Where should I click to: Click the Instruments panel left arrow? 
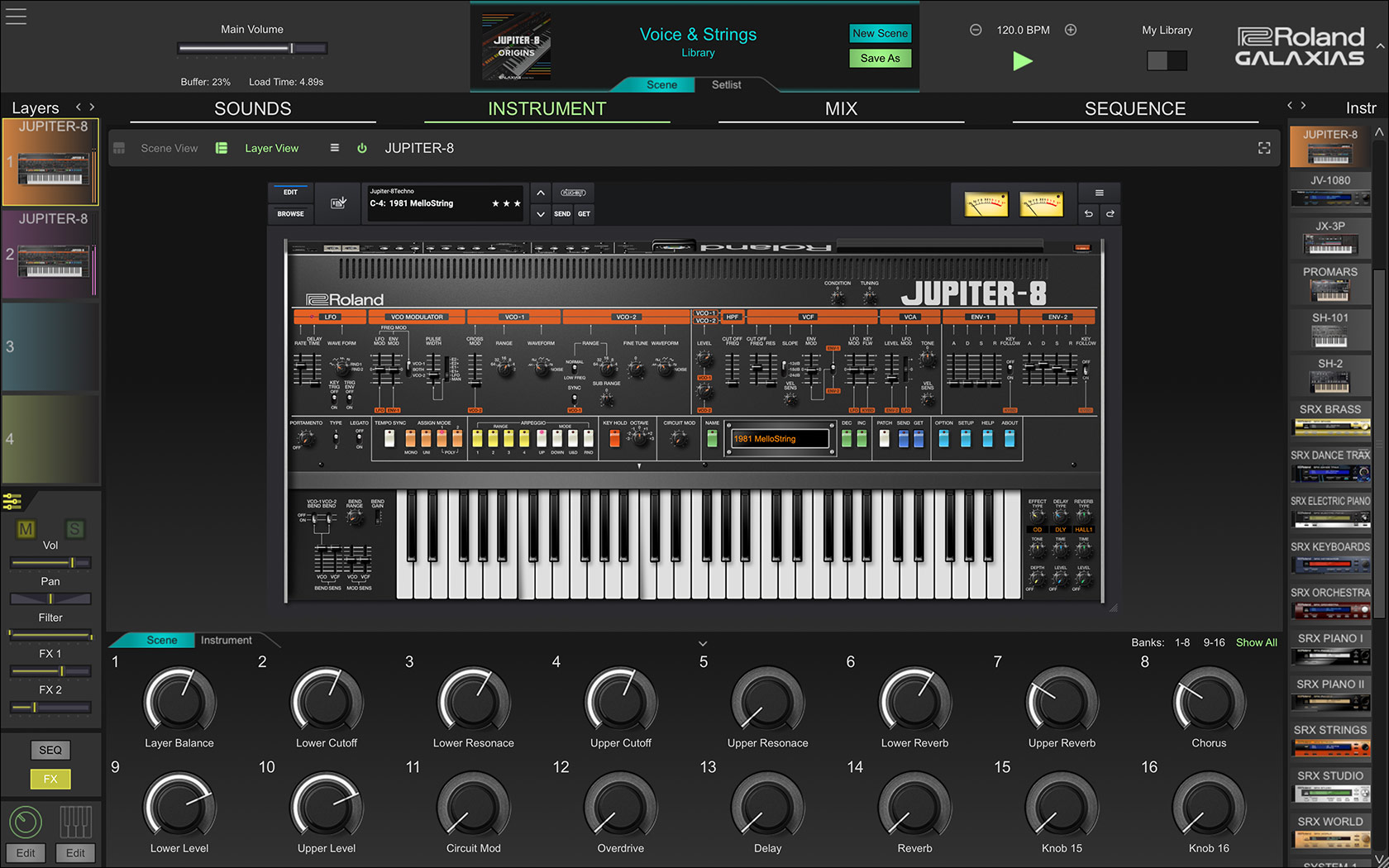click(x=1290, y=105)
